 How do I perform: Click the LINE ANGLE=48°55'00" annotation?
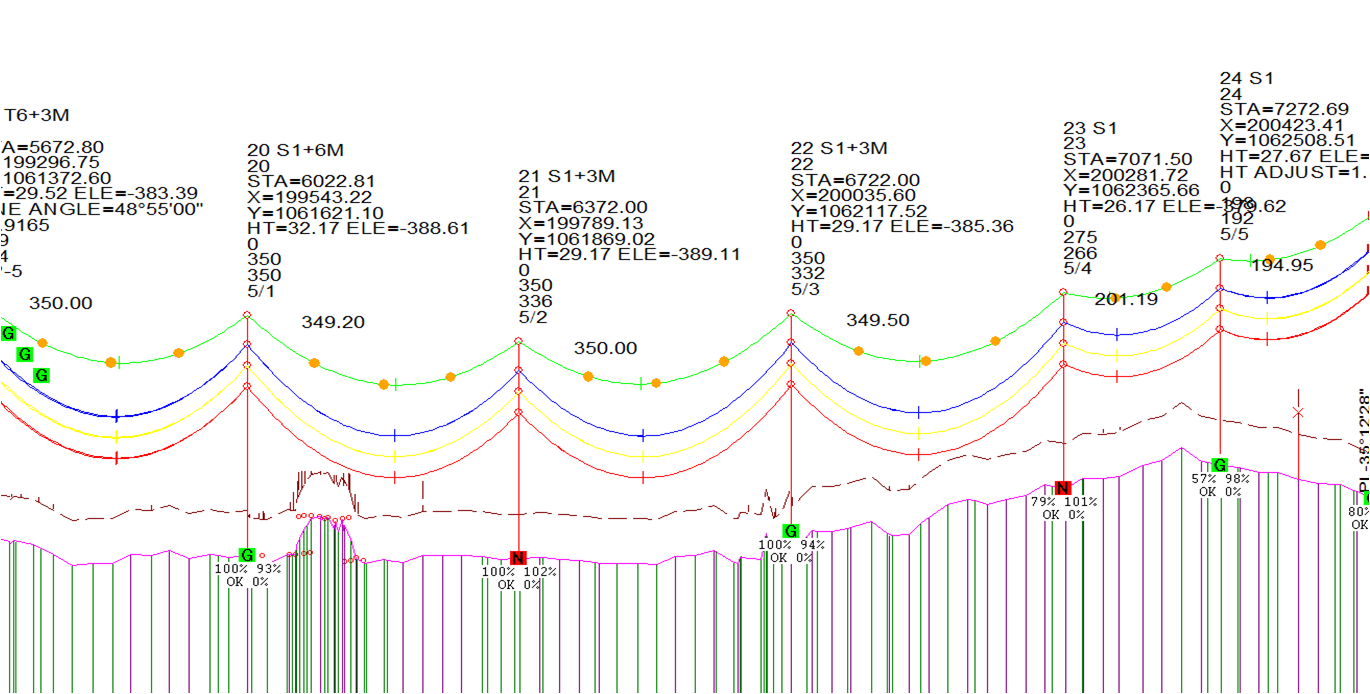point(102,209)
